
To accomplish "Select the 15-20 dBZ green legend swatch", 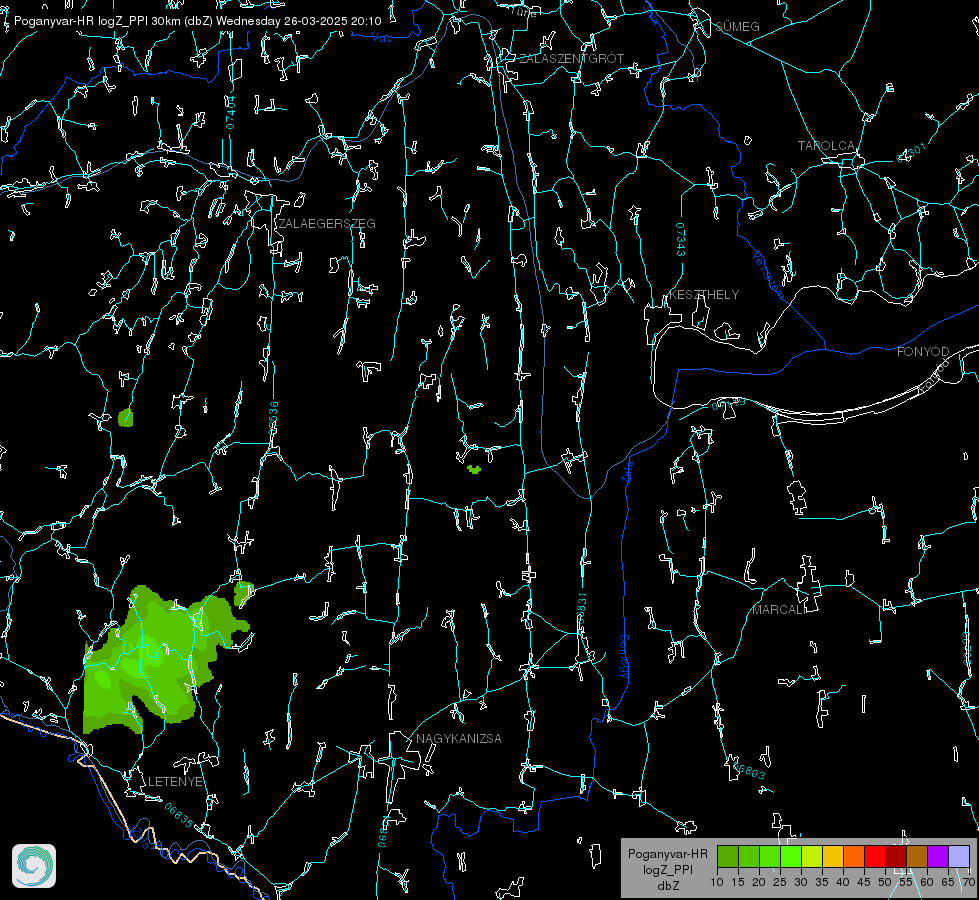I will [x=749, y=856].
